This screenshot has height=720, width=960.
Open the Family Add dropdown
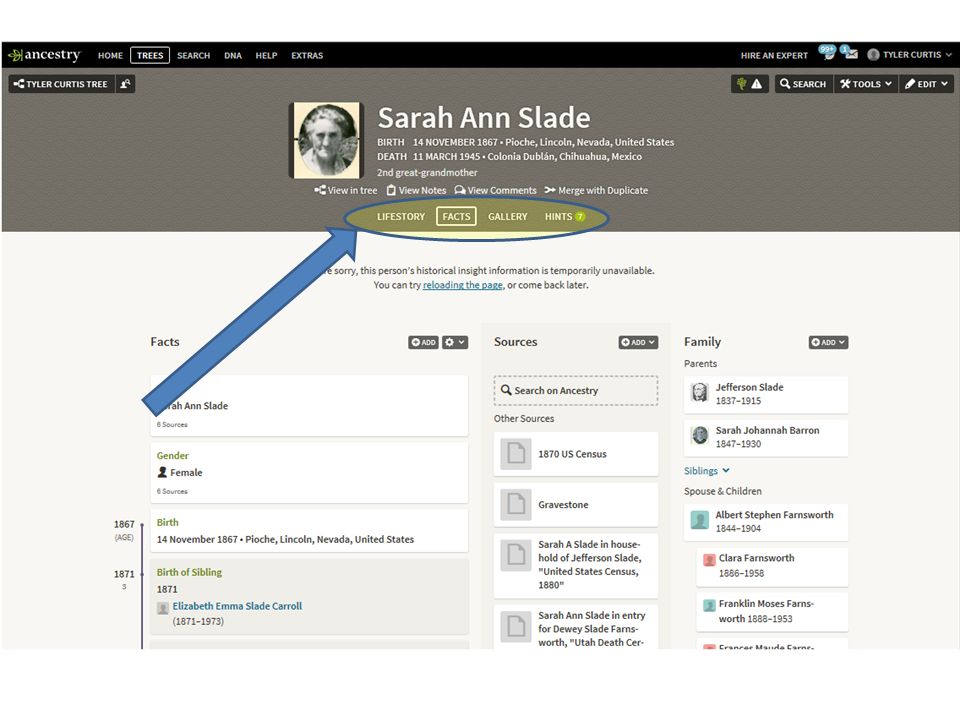point(828,342)
